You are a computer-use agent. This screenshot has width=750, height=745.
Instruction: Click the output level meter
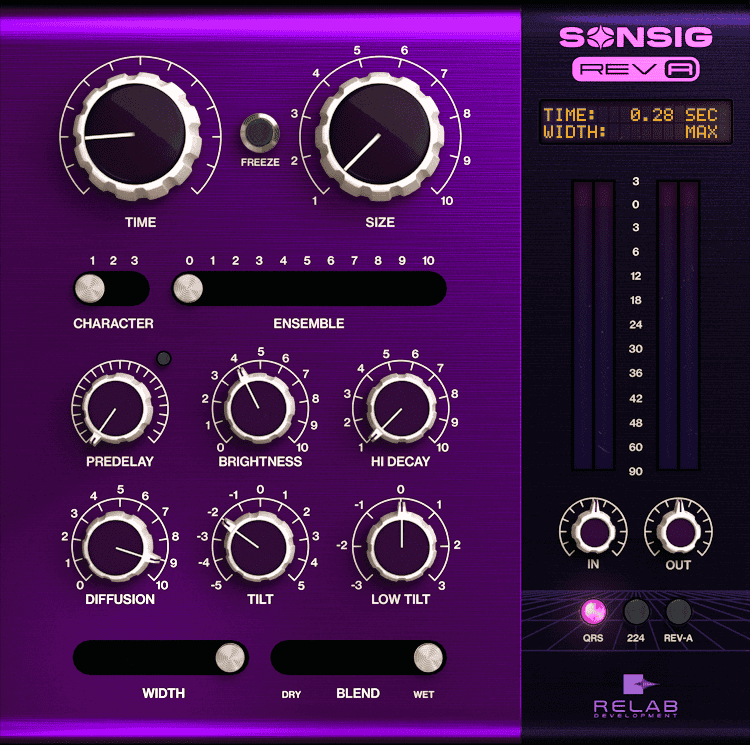[x=678, y=325]
